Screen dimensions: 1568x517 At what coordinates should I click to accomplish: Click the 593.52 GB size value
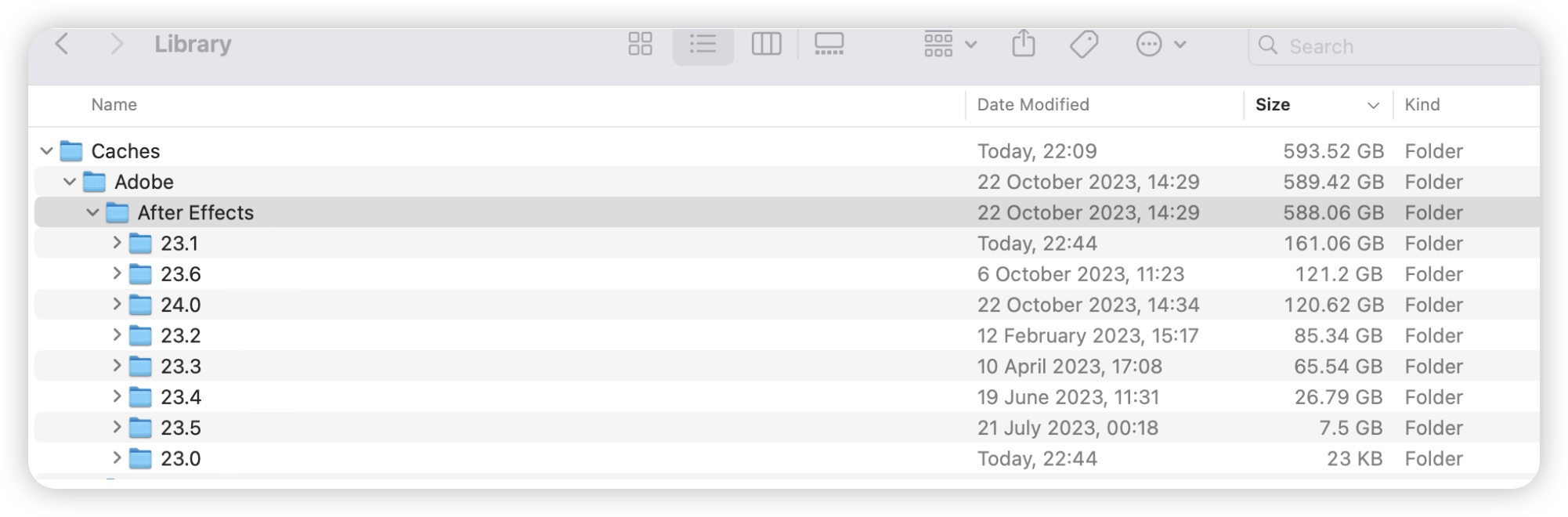(x=1333, y=151)
